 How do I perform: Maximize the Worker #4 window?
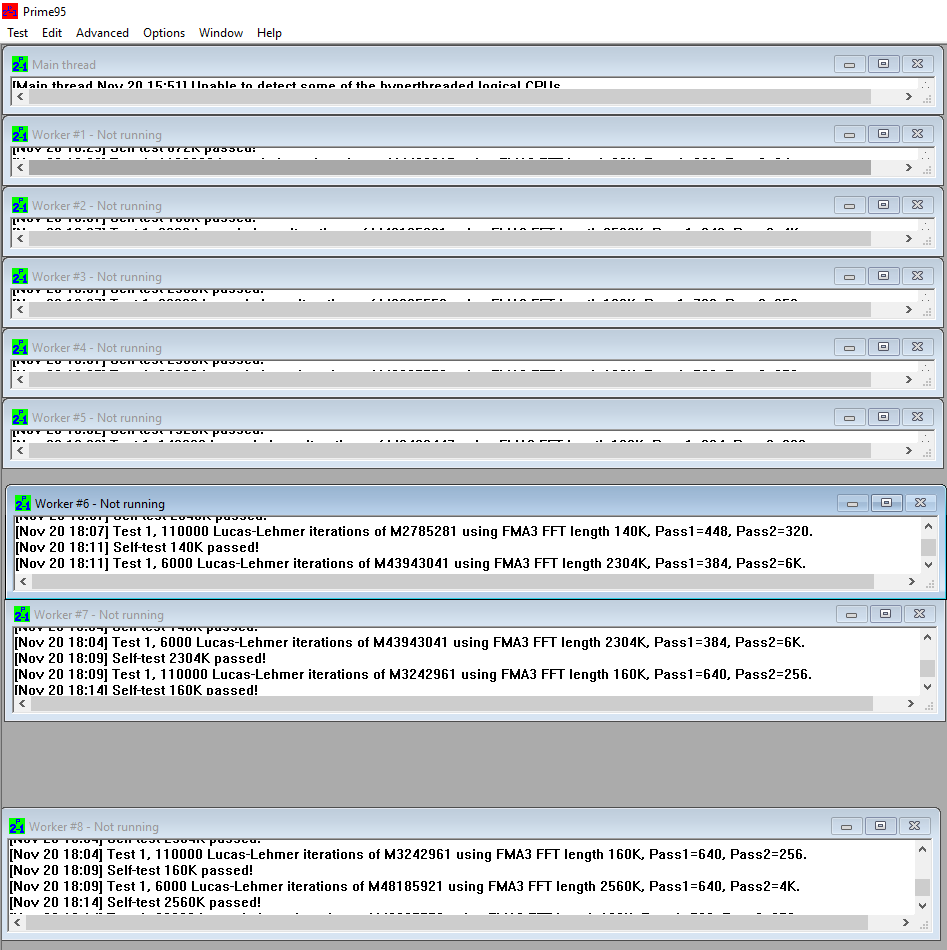pyautogui.click(x=883, y=347)
